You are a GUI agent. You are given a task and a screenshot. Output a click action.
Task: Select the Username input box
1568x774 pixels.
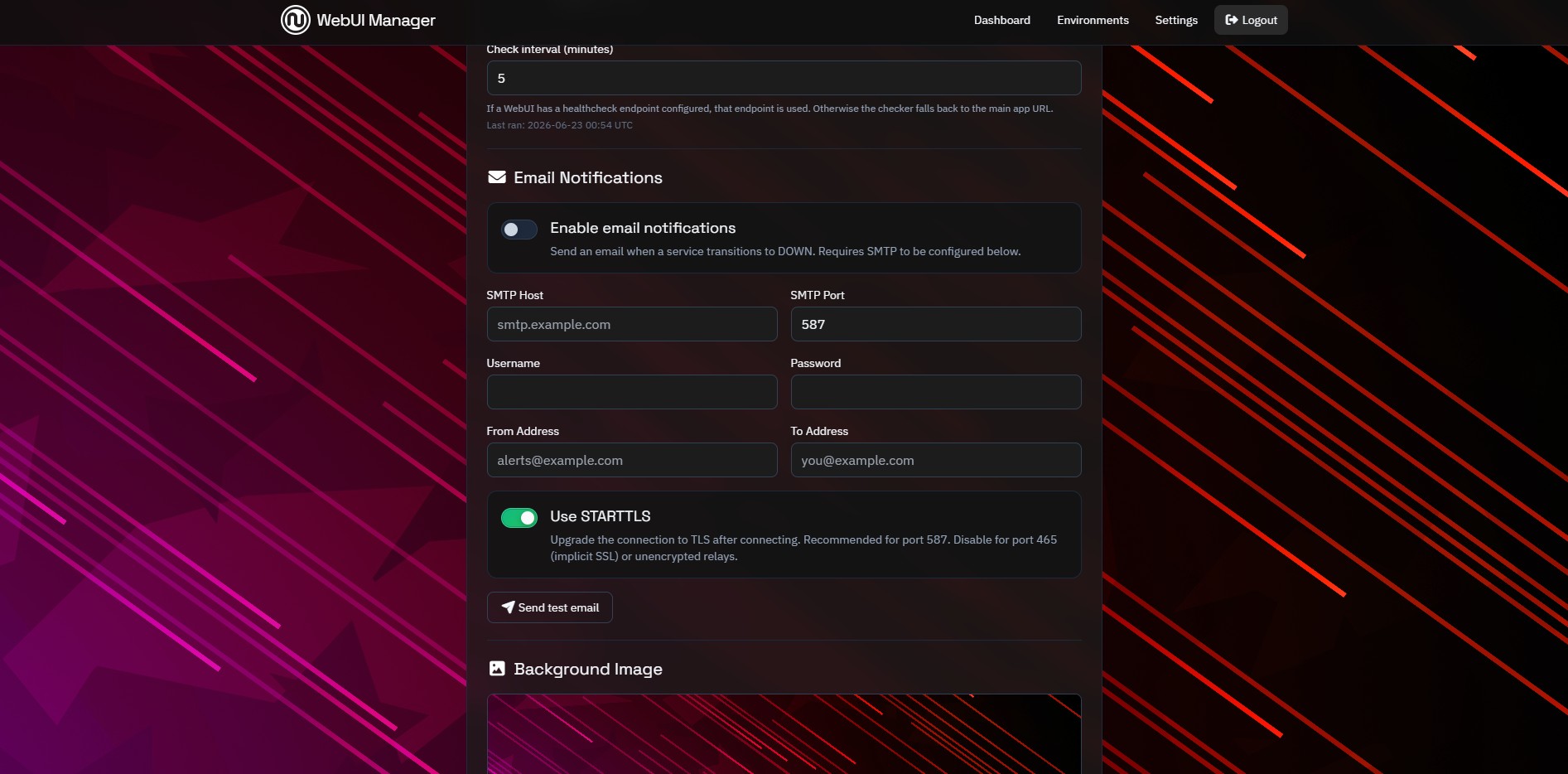coord(632,392)
